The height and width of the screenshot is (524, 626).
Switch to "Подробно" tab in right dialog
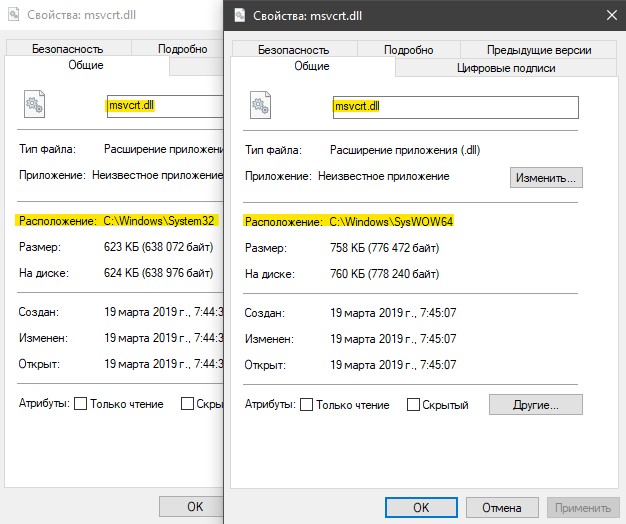[409, 50]
